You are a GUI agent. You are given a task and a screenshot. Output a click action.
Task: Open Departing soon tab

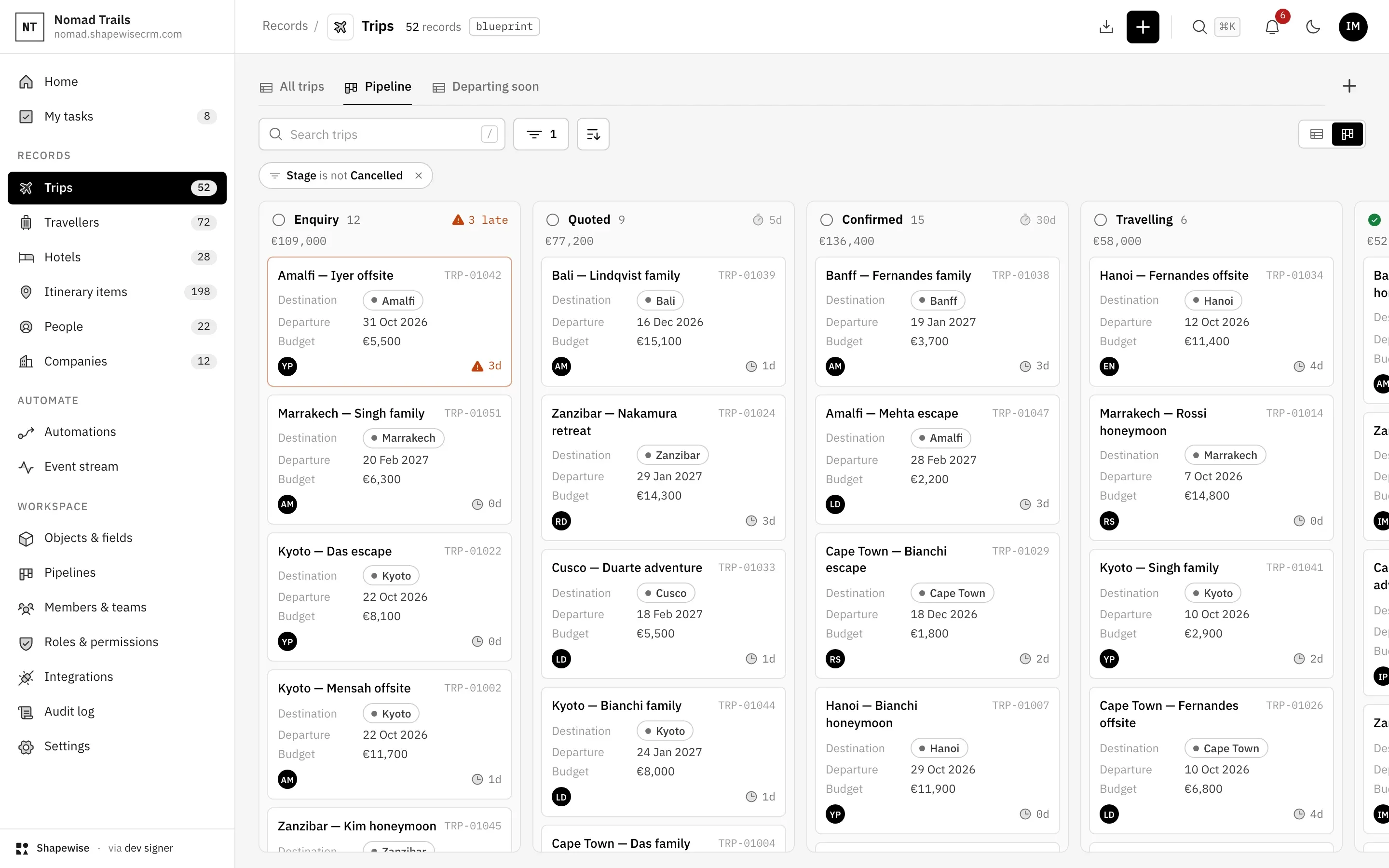(x=486, y=87)
